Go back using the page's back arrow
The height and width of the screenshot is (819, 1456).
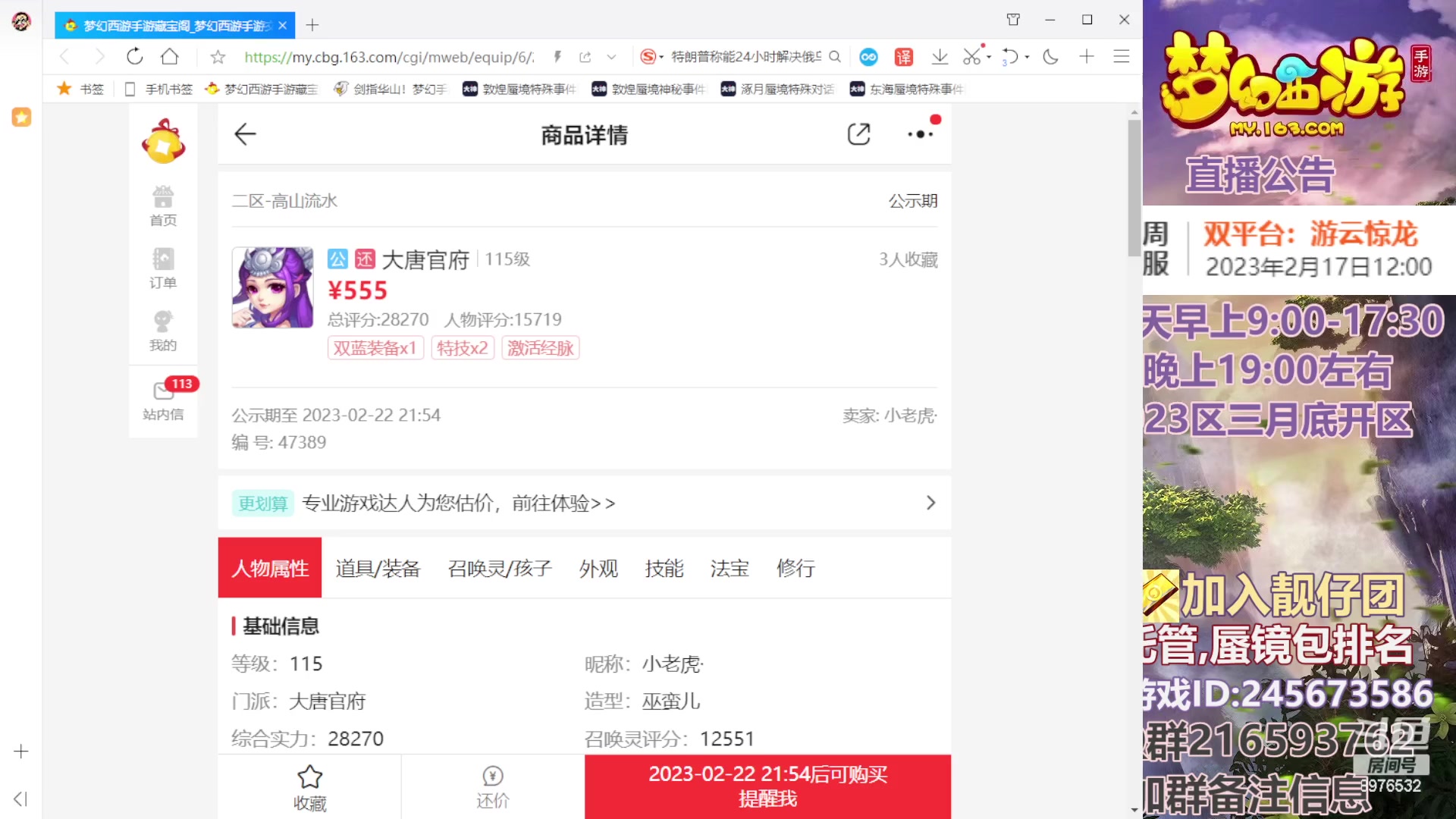(x=245, y=134)
